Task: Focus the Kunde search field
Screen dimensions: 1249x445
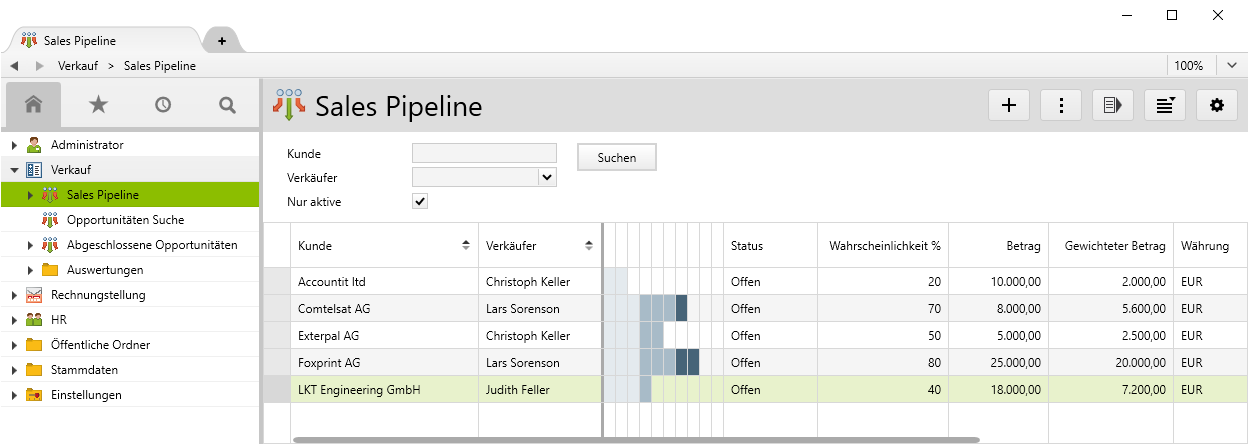Action: click(484, 153)
